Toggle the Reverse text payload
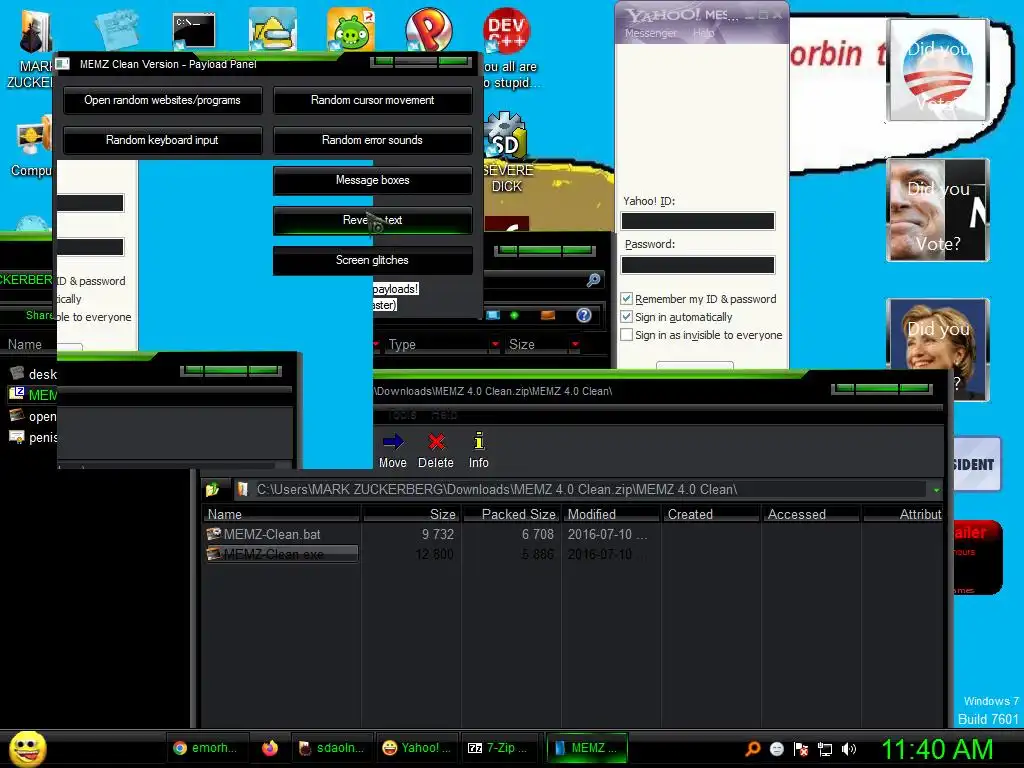 (x=372, y=220)
